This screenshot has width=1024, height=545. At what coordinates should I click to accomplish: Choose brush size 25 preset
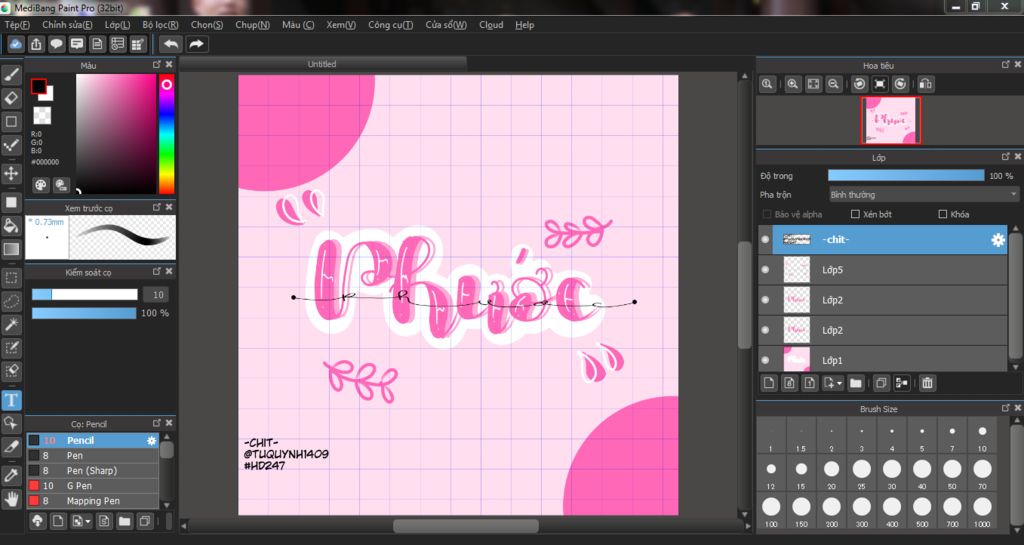862,473
